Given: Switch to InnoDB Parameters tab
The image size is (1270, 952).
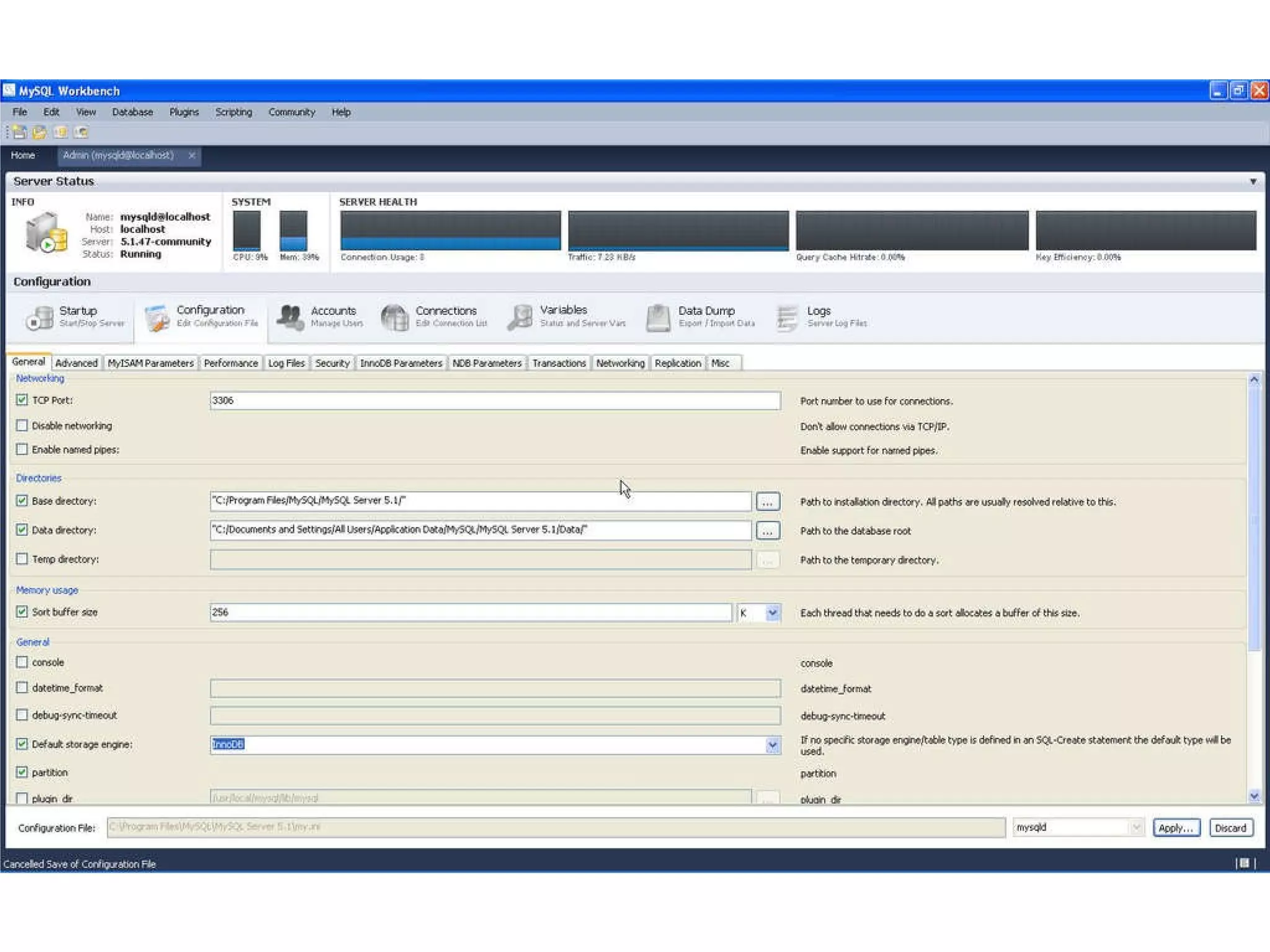Looking at the screenshot, I should coord(401,363).
